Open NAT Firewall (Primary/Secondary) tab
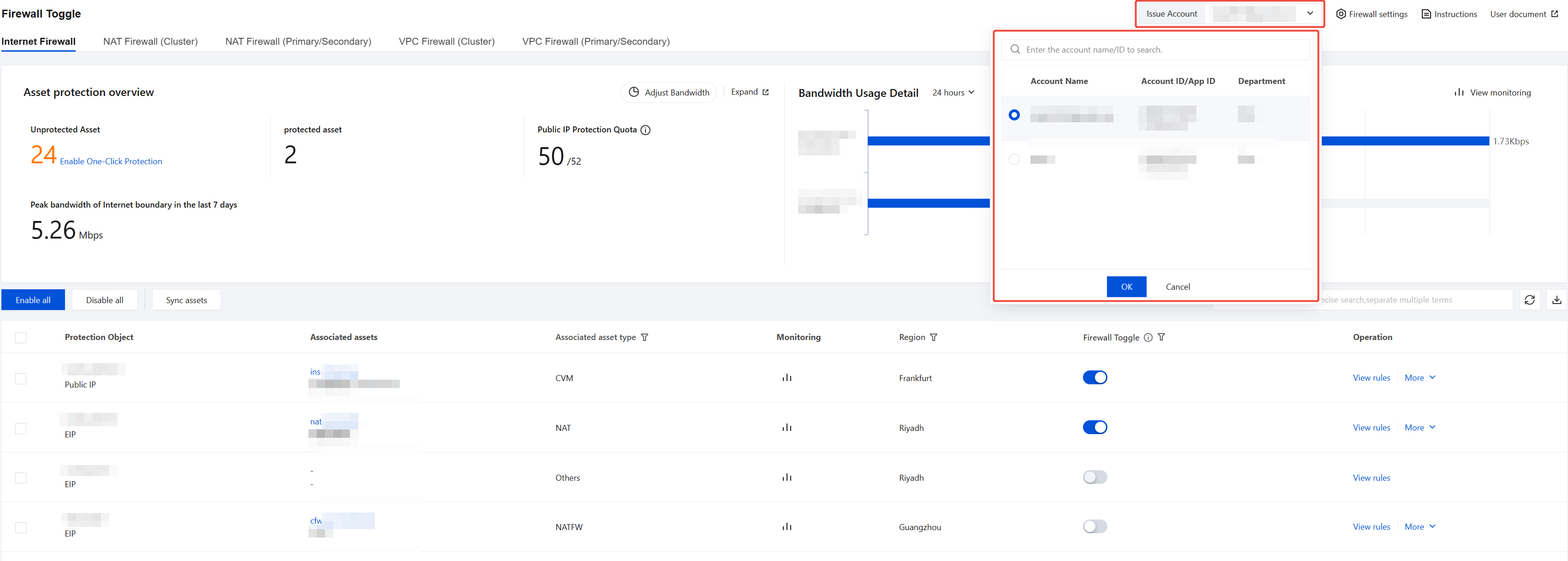Screen dimensions: 1568x561 [298, 42]
